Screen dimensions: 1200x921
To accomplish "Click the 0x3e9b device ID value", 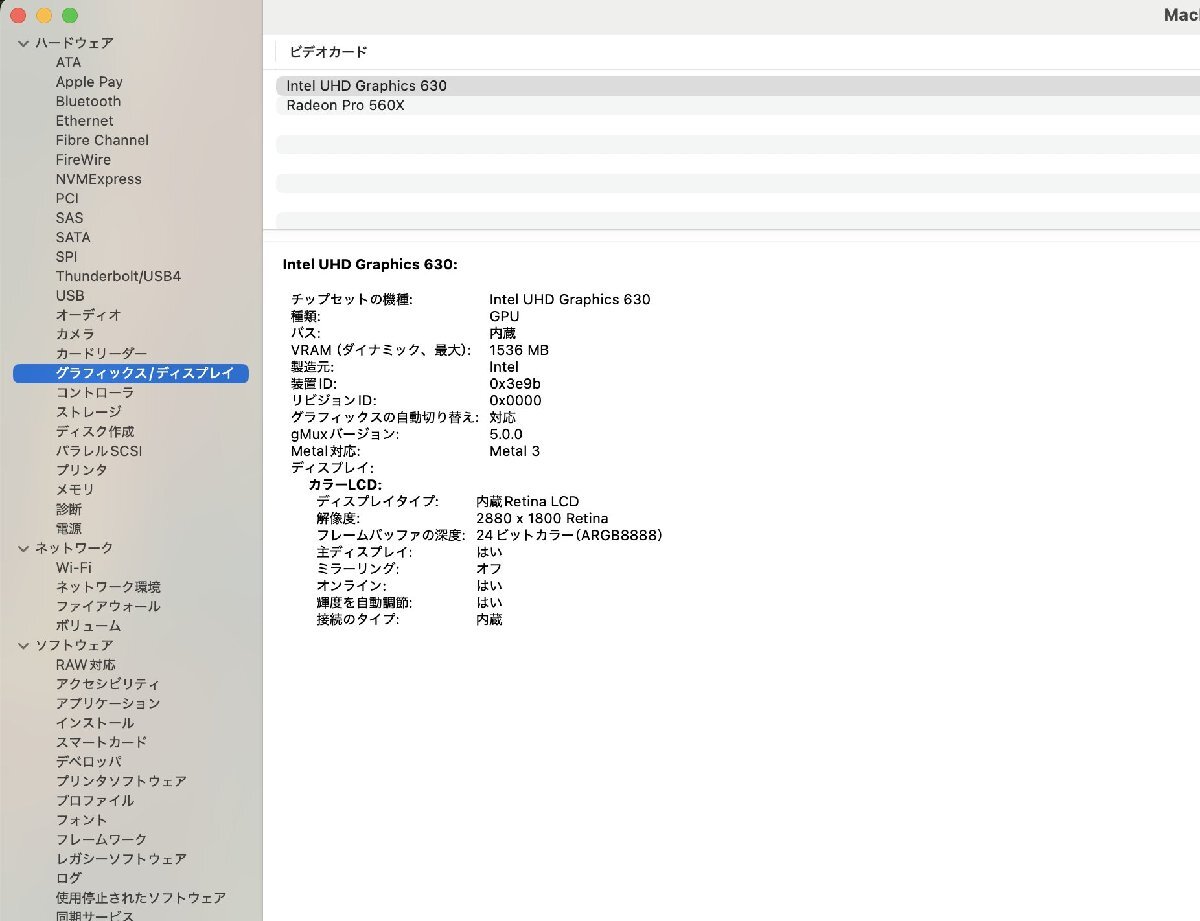I will point(515,384).
